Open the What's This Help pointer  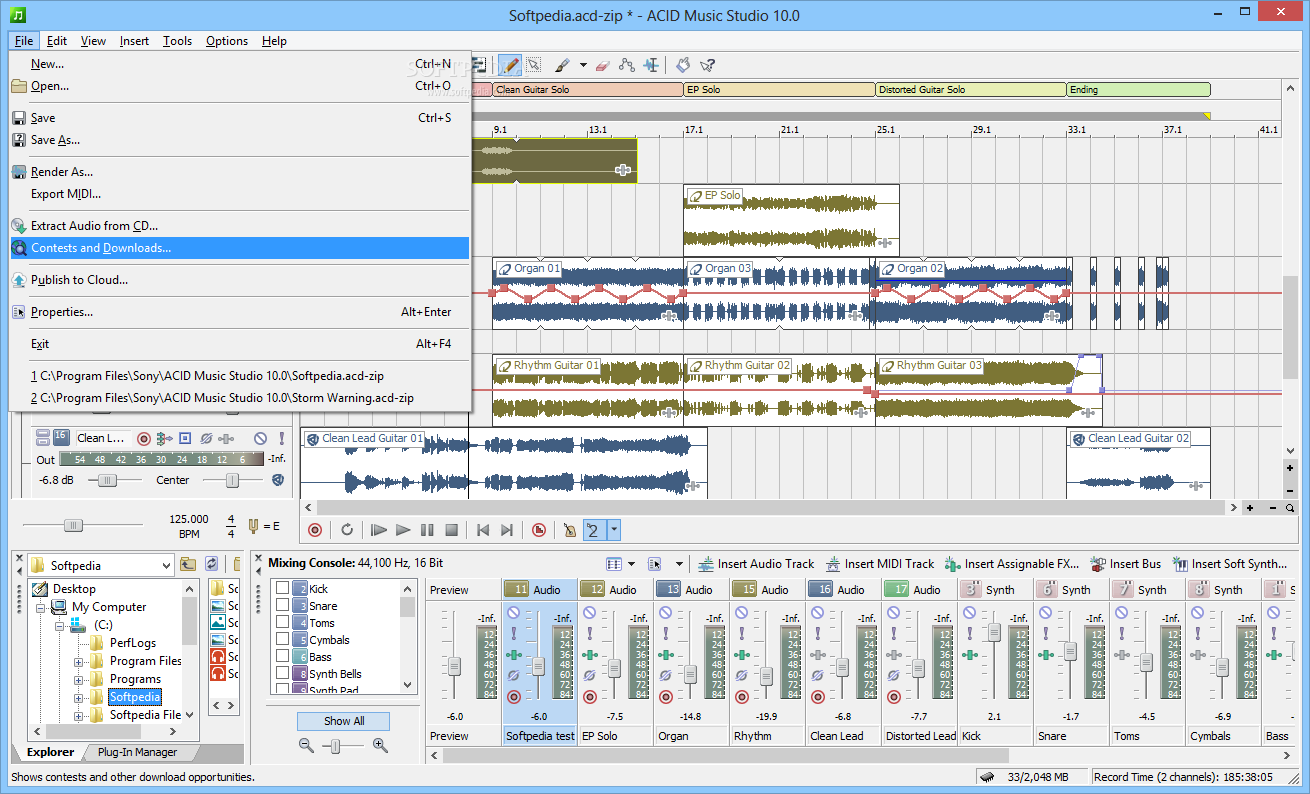coord(707,65)
